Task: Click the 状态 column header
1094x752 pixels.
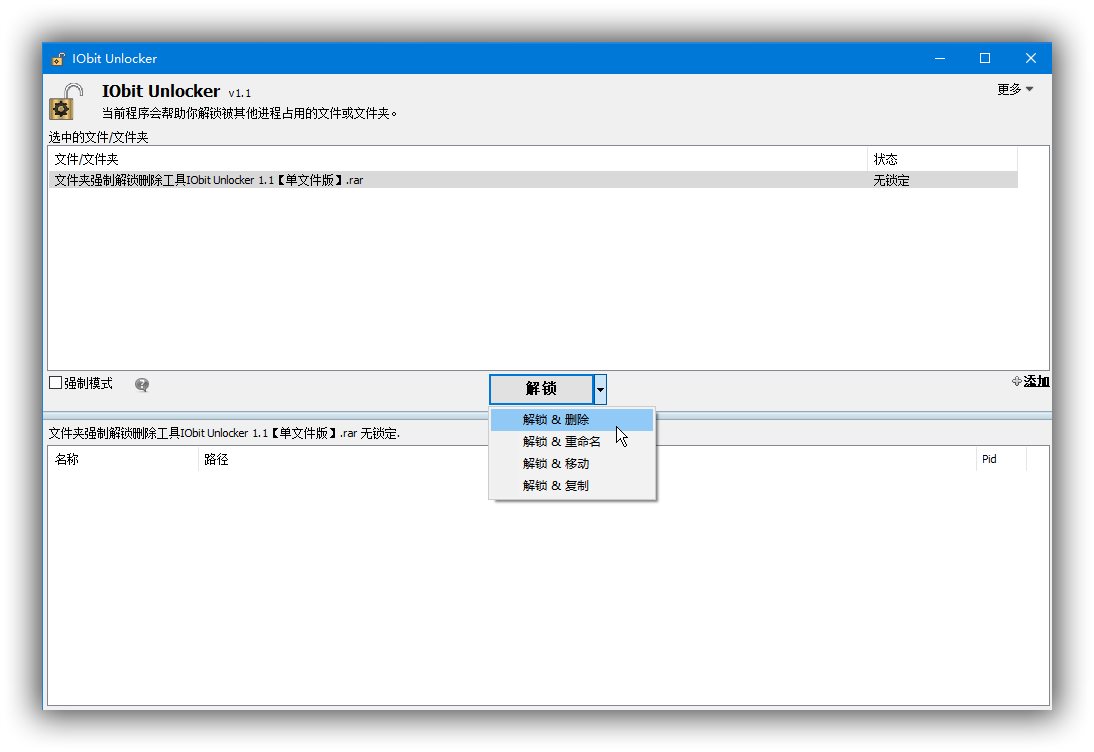Action: (942, 159)
